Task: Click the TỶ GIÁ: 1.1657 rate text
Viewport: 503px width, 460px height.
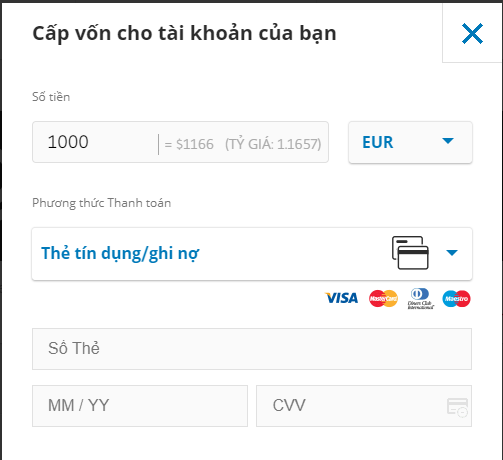Action: pyautogui.click(x=273, y=144)
